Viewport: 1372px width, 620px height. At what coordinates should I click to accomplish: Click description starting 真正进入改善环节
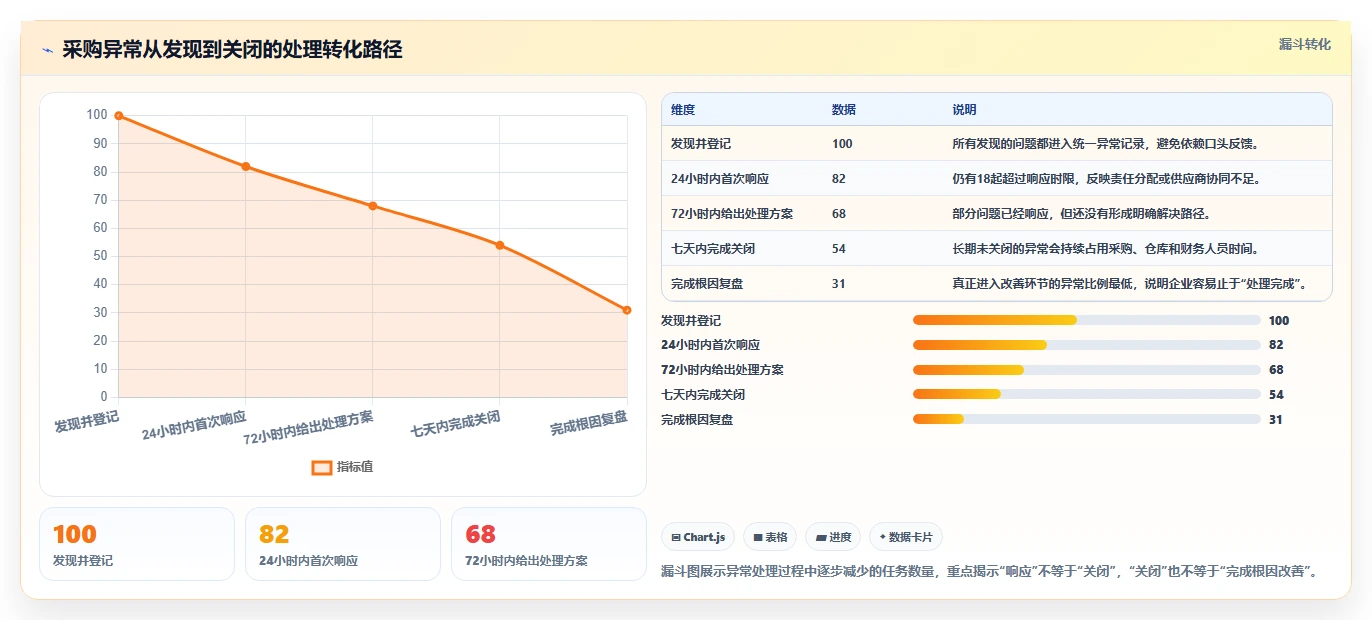click(x=1130, y=284)
